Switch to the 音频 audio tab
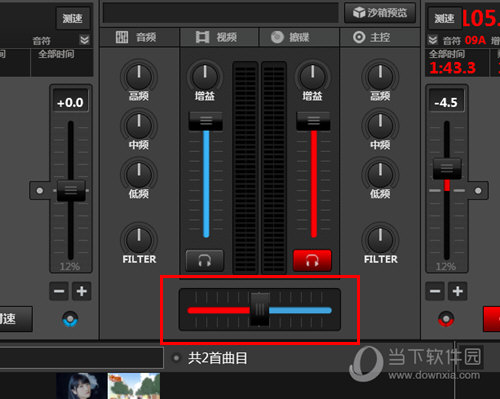The image size is (500, 399). (x=139, y=37)
